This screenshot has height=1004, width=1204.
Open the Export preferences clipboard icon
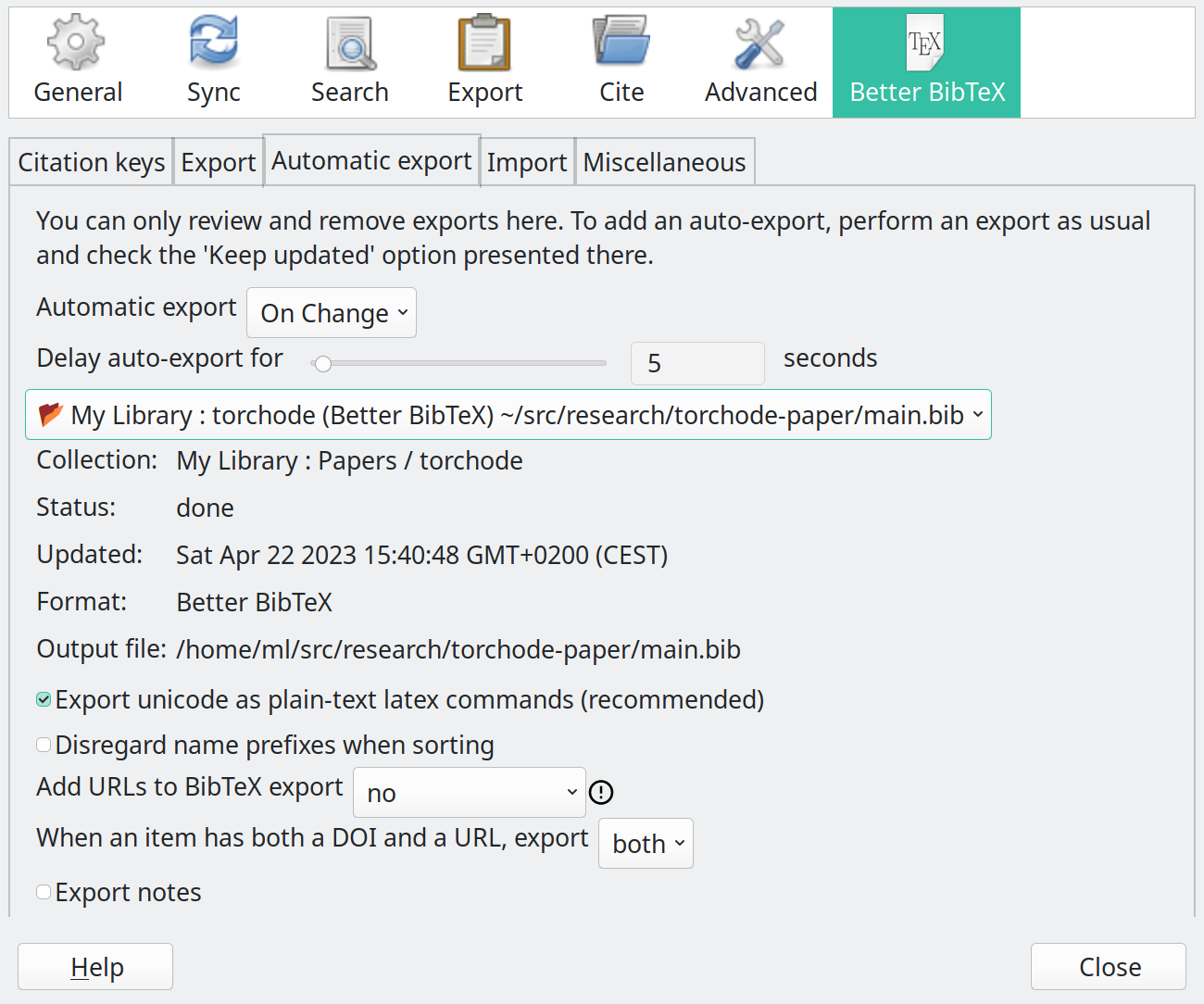pyautogui.click(x=484, y=44)
